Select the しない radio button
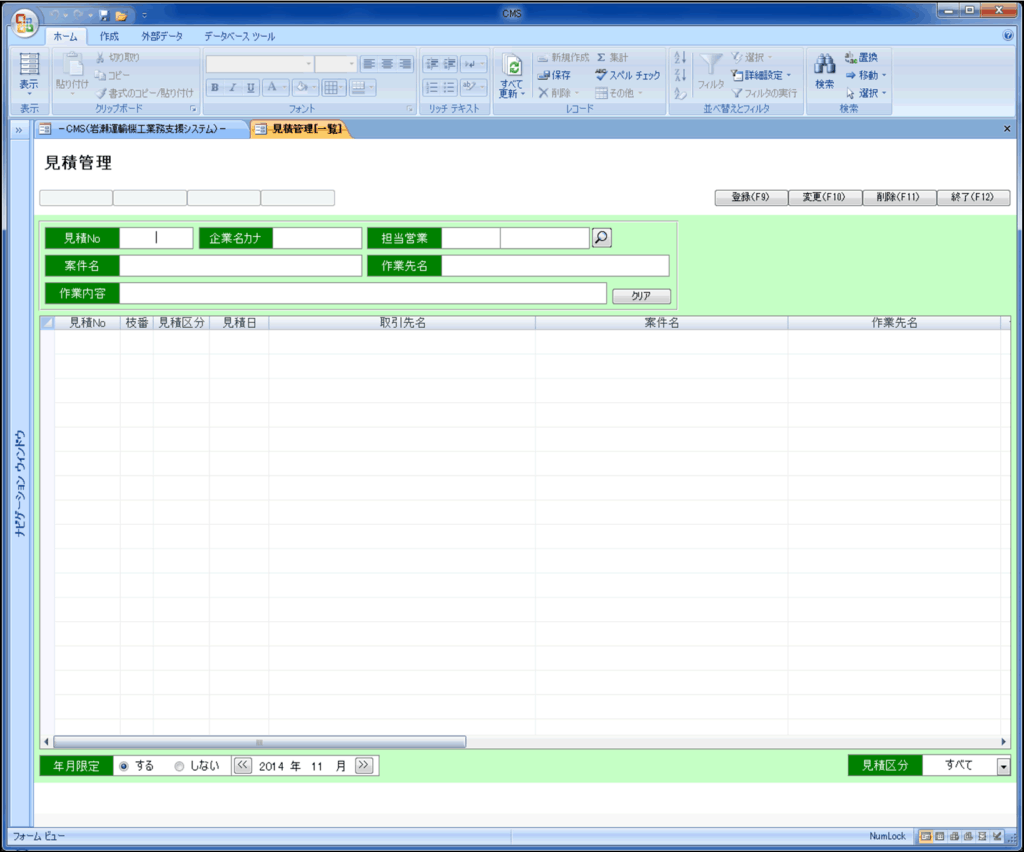Image resolution: width=1024 pixels, height=852 pixels. pyautogui.click(x=180, y=766)
